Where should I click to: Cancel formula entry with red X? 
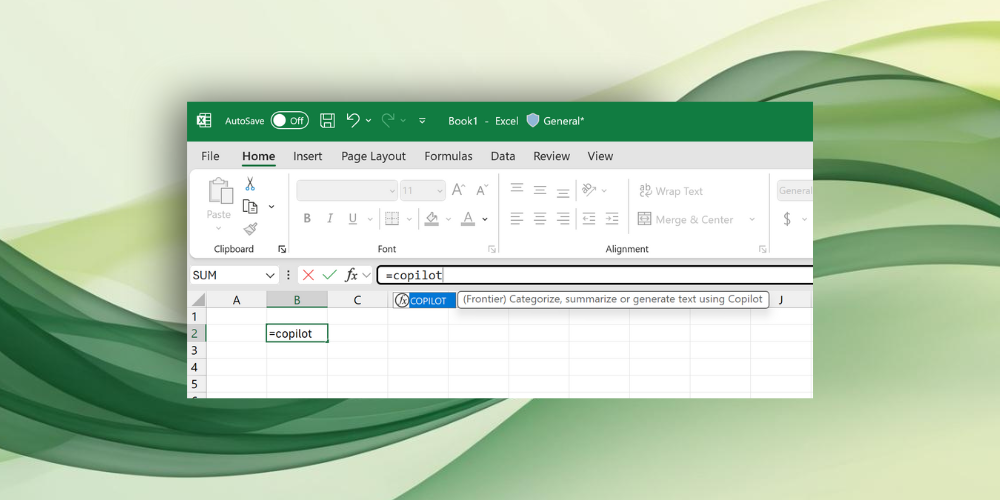coord(309,275)
